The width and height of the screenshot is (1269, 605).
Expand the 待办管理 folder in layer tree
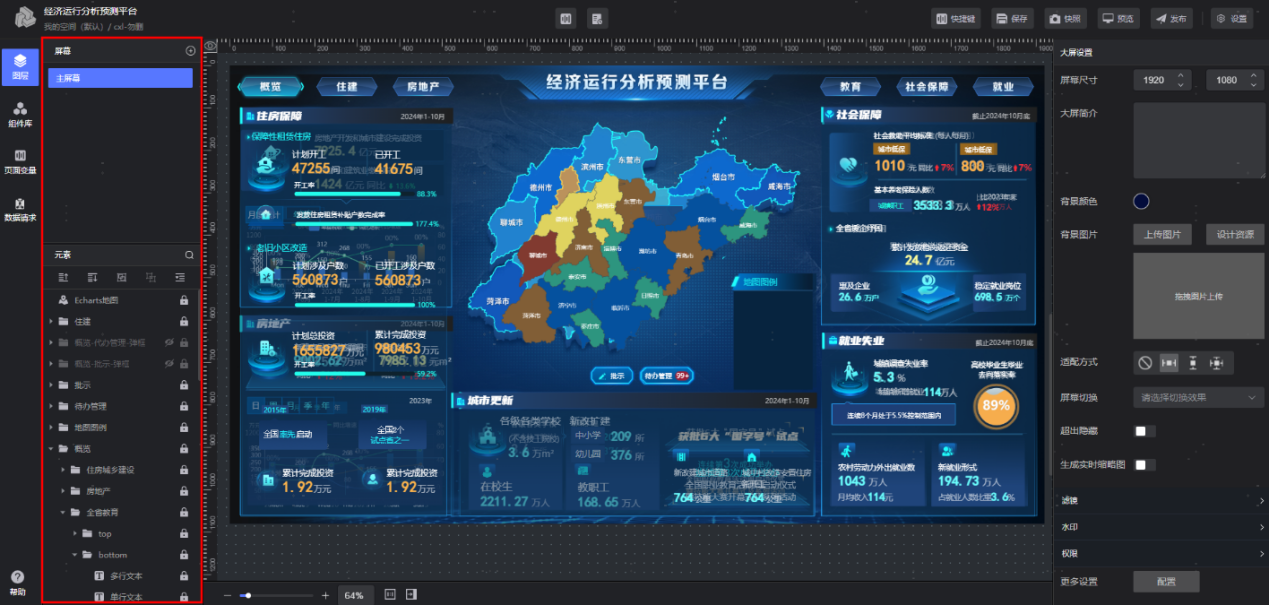pos(52,407)
